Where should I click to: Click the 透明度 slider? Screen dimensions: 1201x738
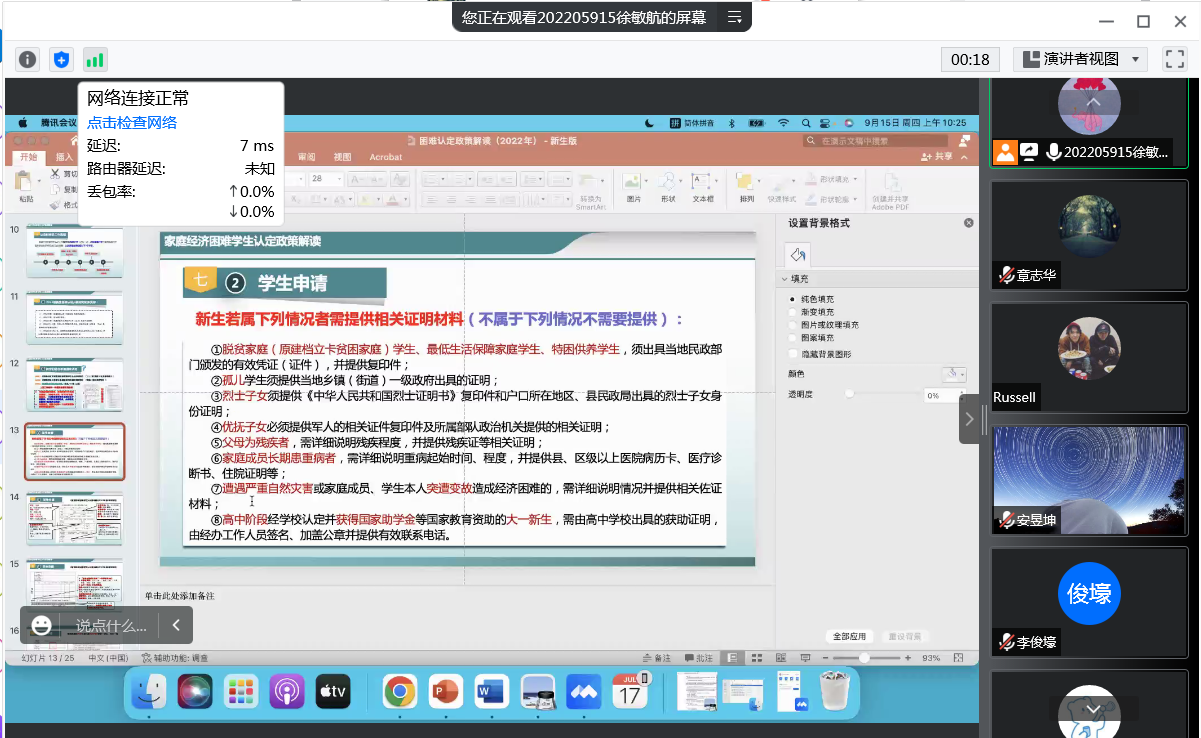click(880, 395)
